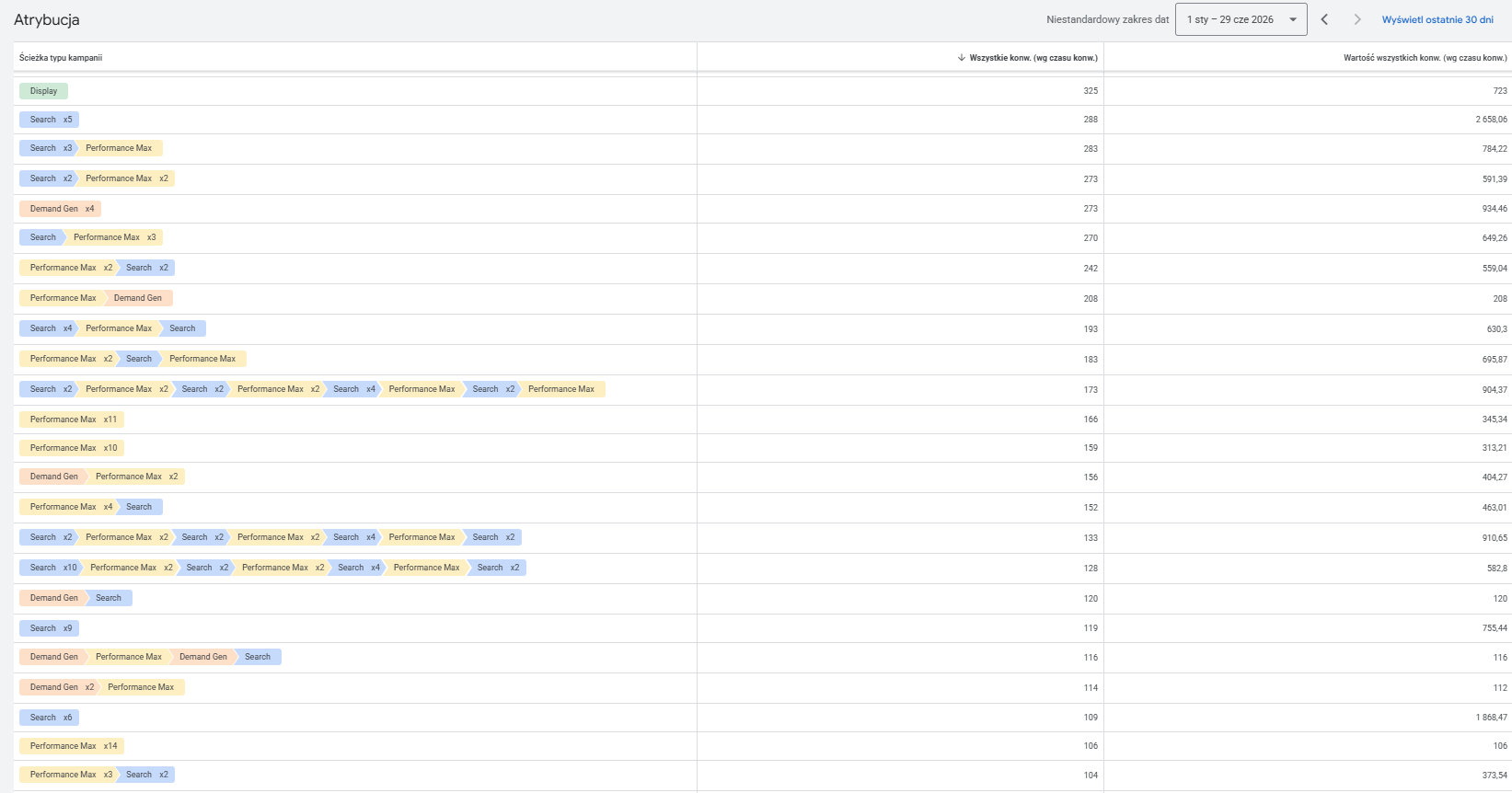Image resolution: width=1512 pixels, height=793 pixels.
Task: Click the 'Atrybucja' page title
Action: coord(47,19)
